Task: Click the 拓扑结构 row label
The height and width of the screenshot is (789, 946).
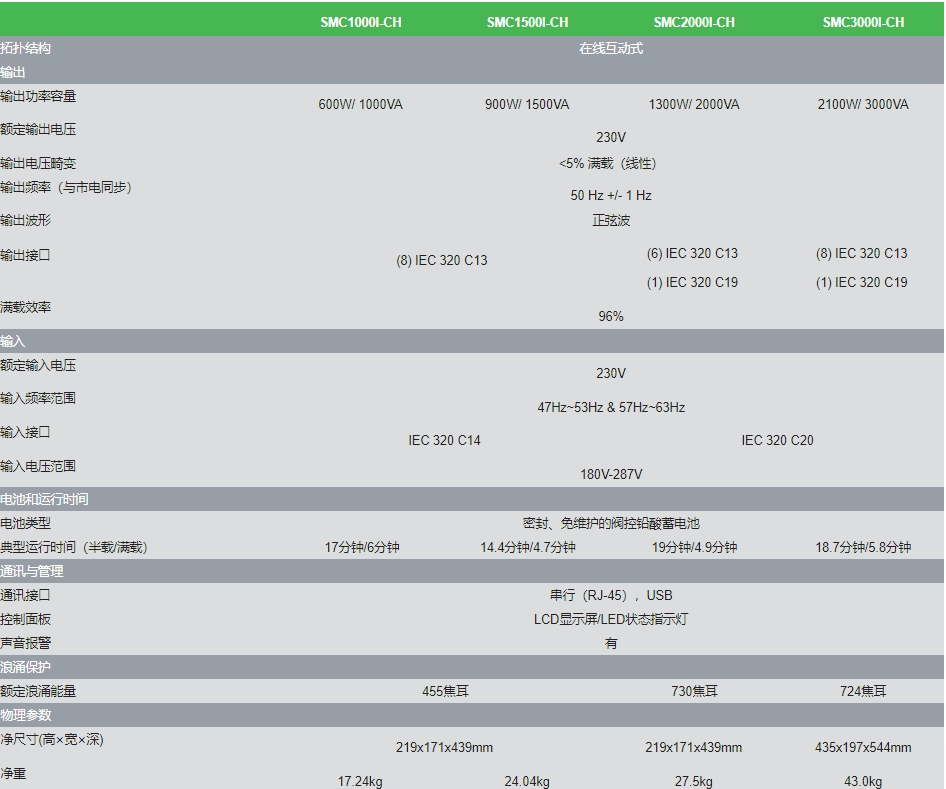Action: tap(26, 48)
